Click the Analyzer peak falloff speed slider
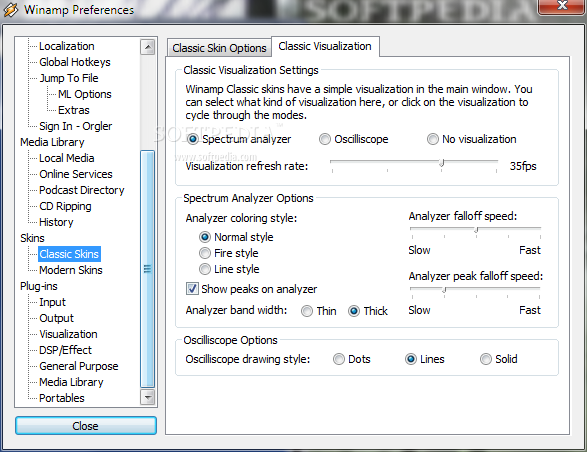Screen dimensions: 587x452 [x=475, y=291]
